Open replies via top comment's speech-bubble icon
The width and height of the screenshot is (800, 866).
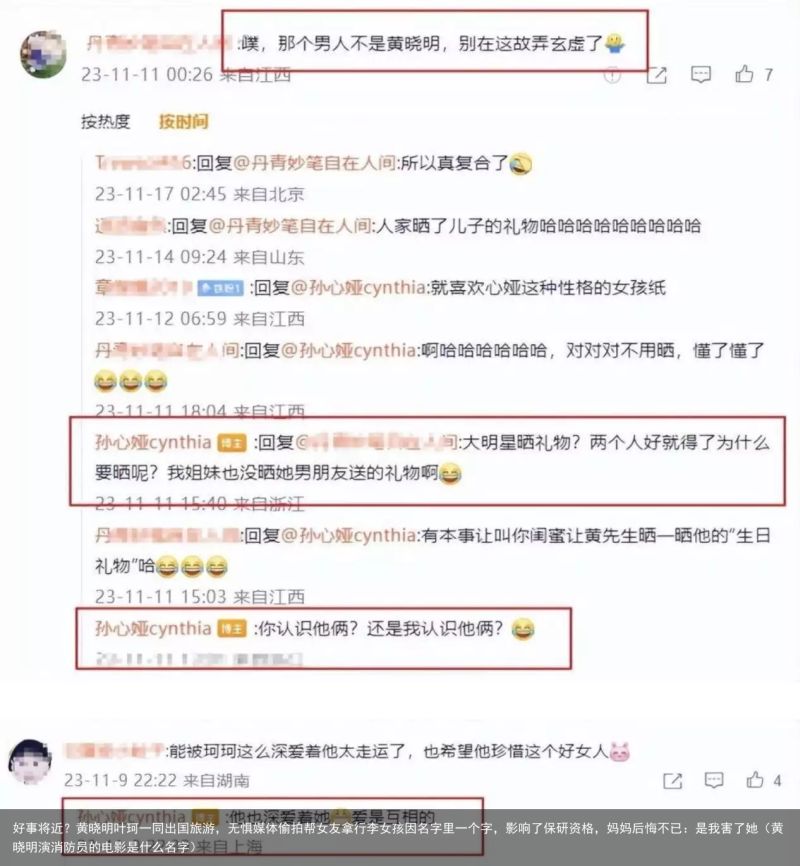[701, 74]
